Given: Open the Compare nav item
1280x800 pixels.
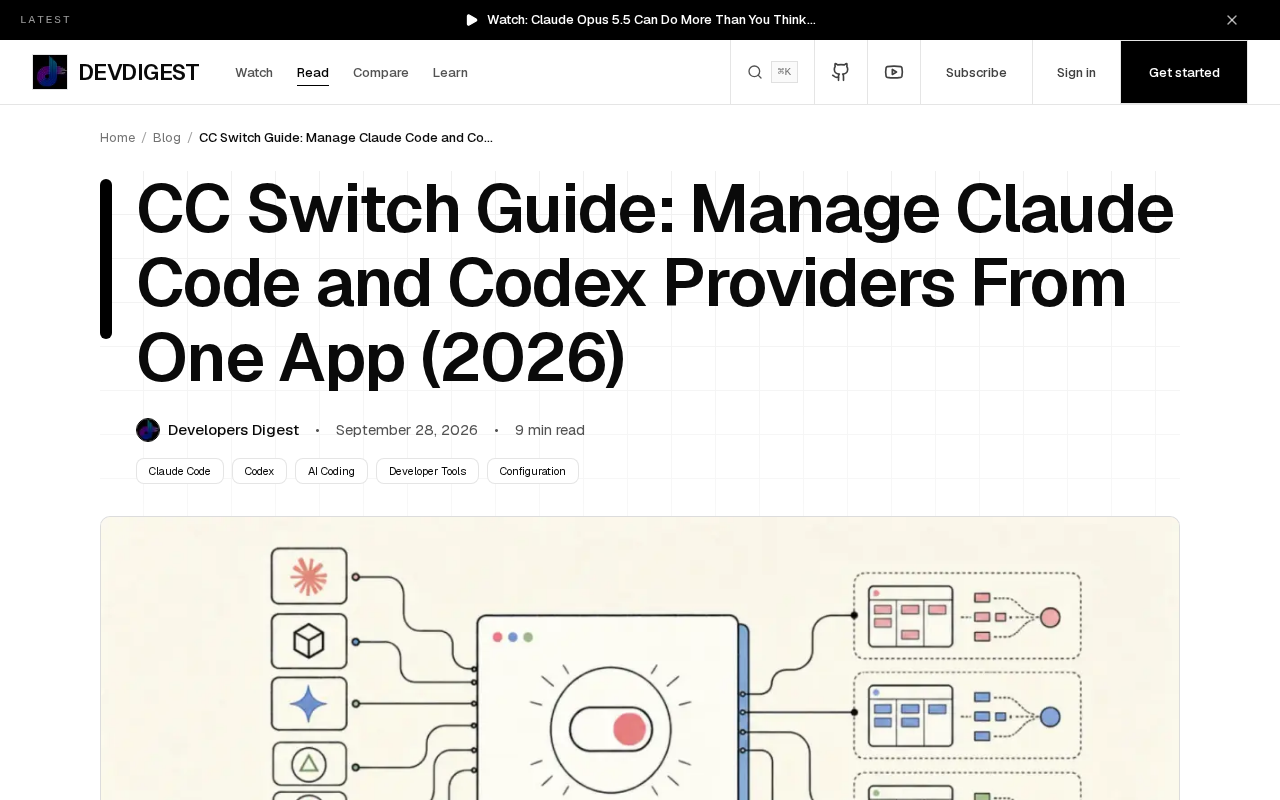Looking at the screenshot, I should (381, 72).
